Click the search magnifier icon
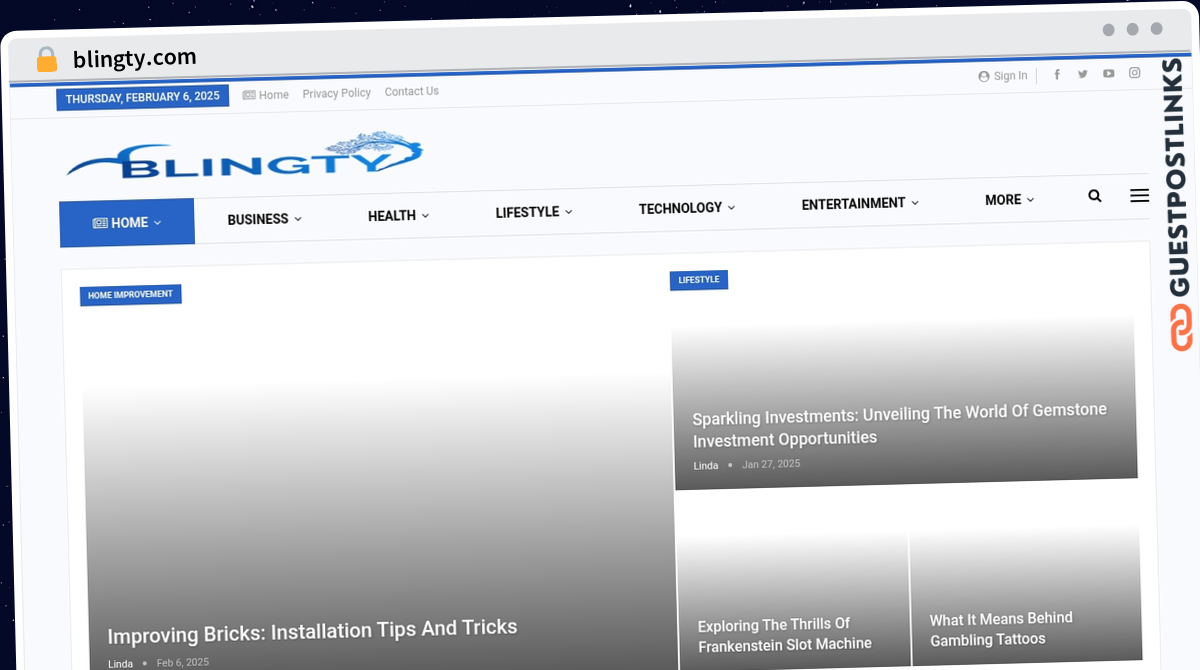Viewport: 1200px width, 670px height. 1095,196
